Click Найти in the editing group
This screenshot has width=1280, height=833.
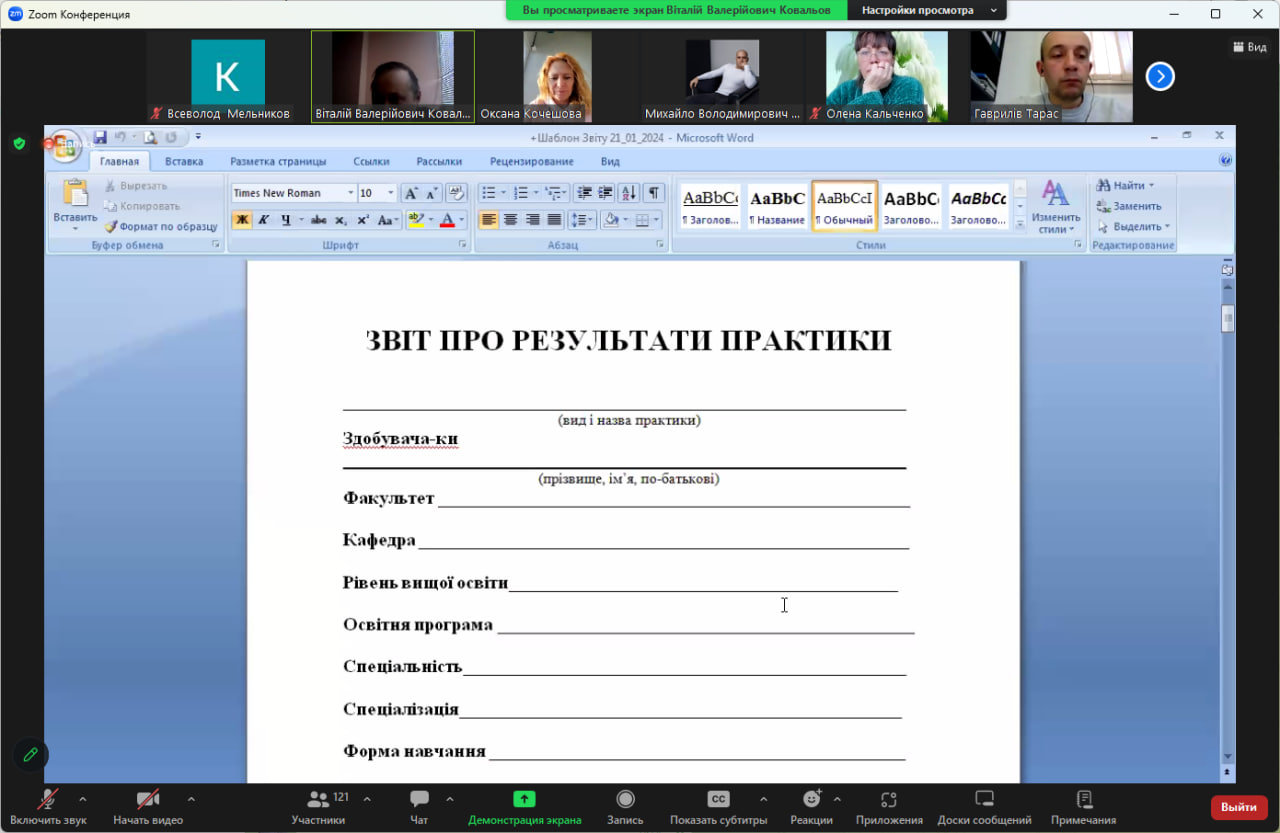pos(1125,185)
